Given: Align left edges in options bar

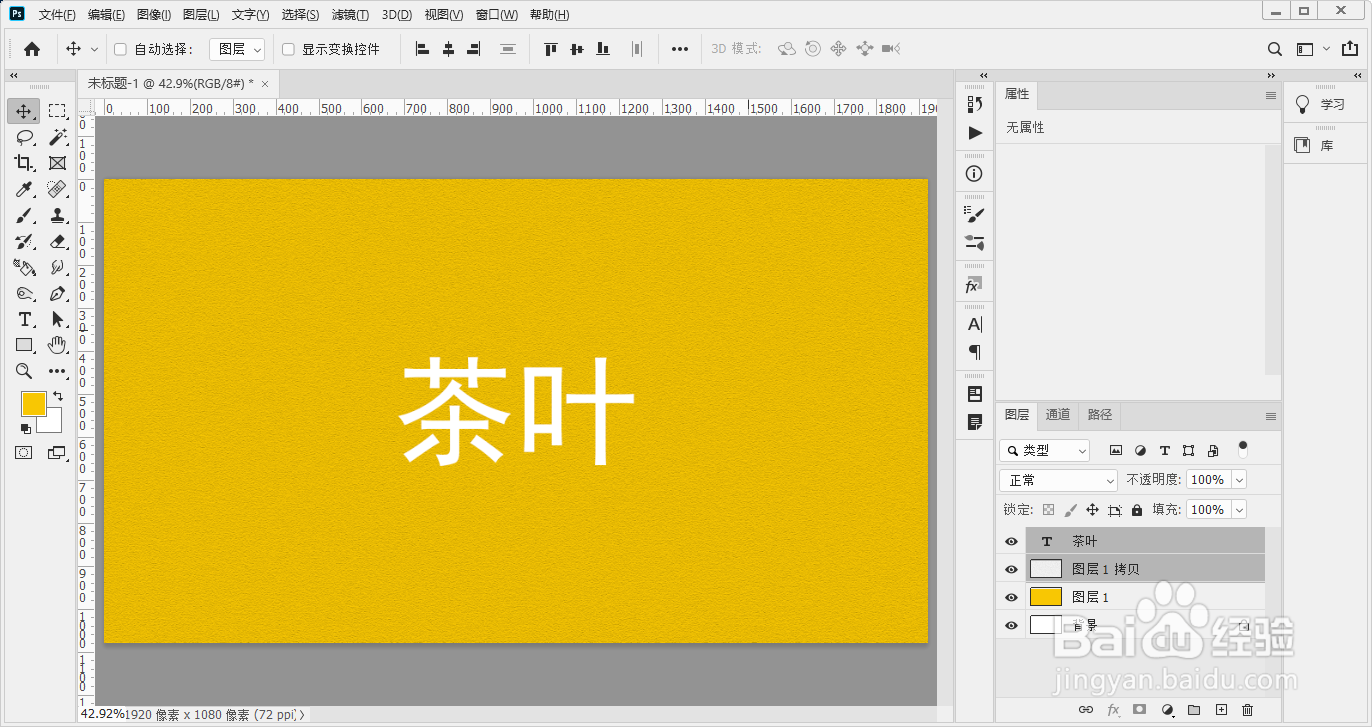Looking at the screenshot, I should [422, 49].
